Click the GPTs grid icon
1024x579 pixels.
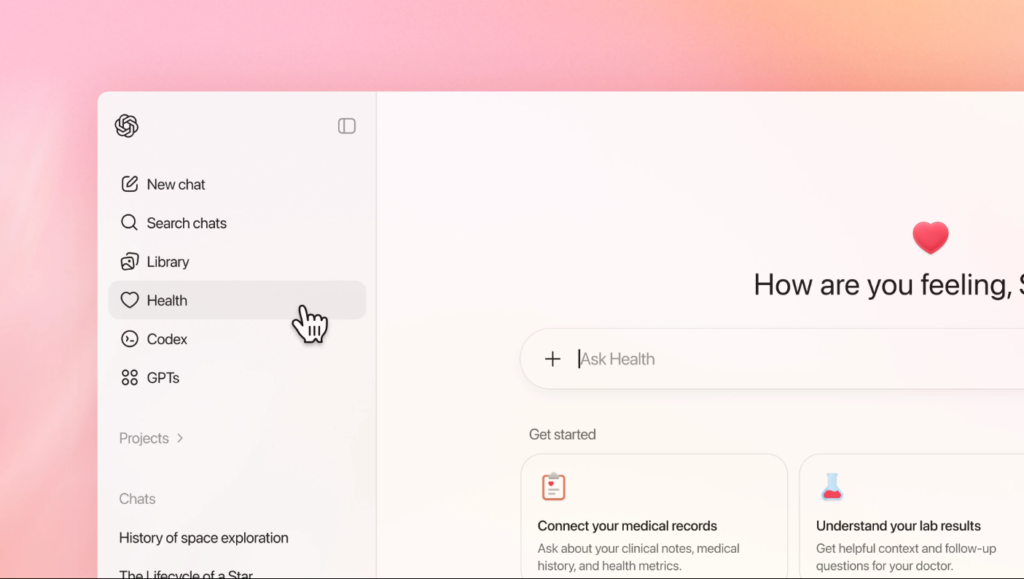129,378
